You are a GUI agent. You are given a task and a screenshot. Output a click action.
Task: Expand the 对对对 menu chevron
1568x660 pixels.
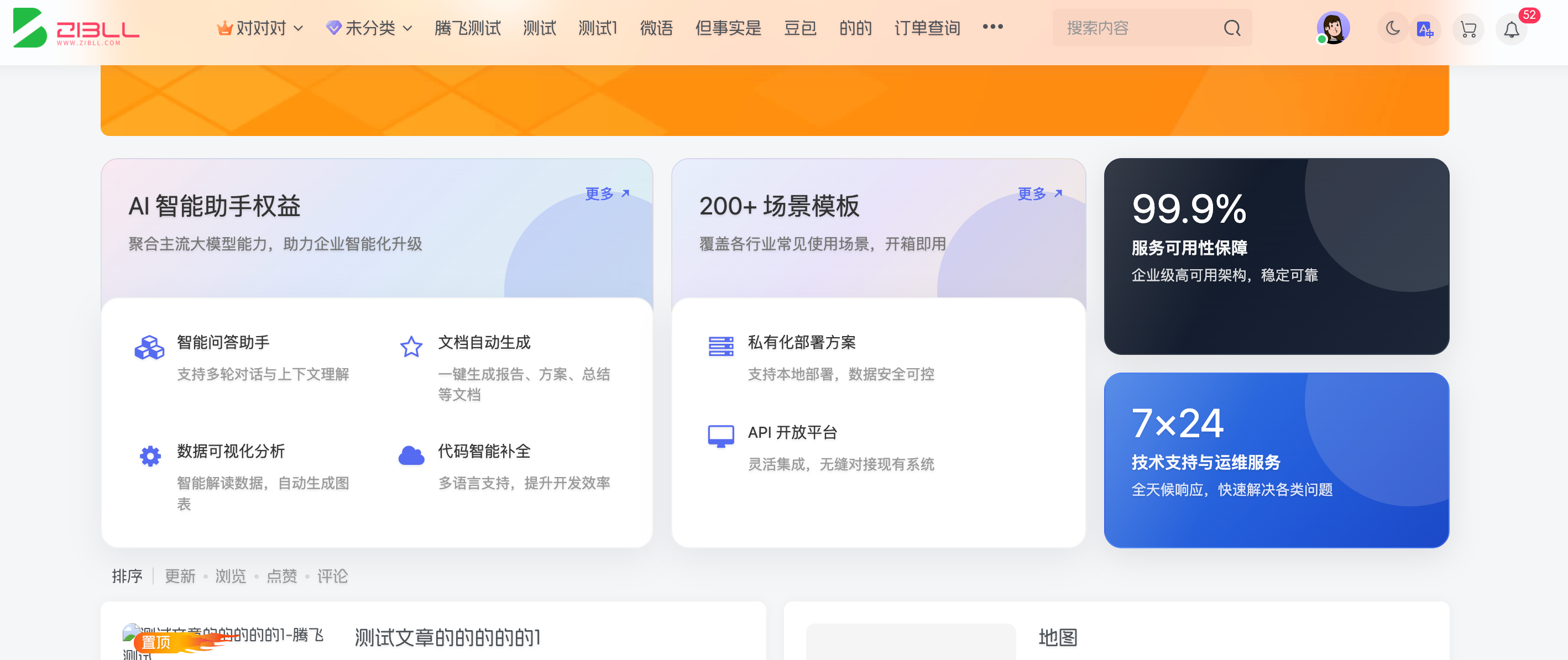point(298,28)
